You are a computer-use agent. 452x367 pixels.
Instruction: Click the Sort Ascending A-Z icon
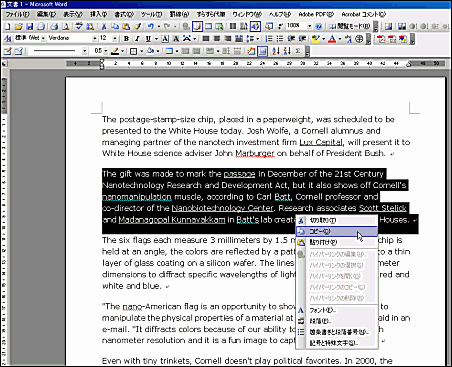[276, 51]
